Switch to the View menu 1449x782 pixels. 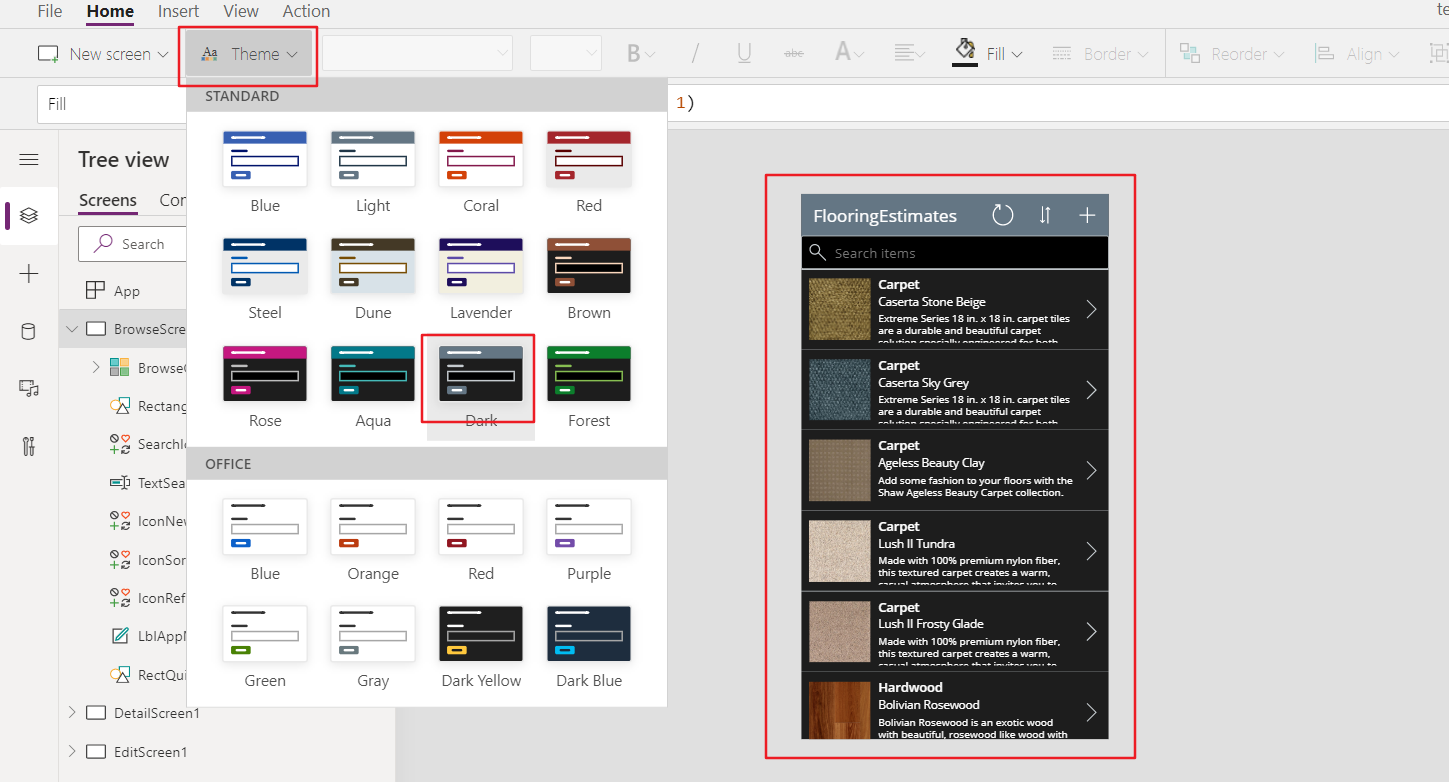[240, 11]
